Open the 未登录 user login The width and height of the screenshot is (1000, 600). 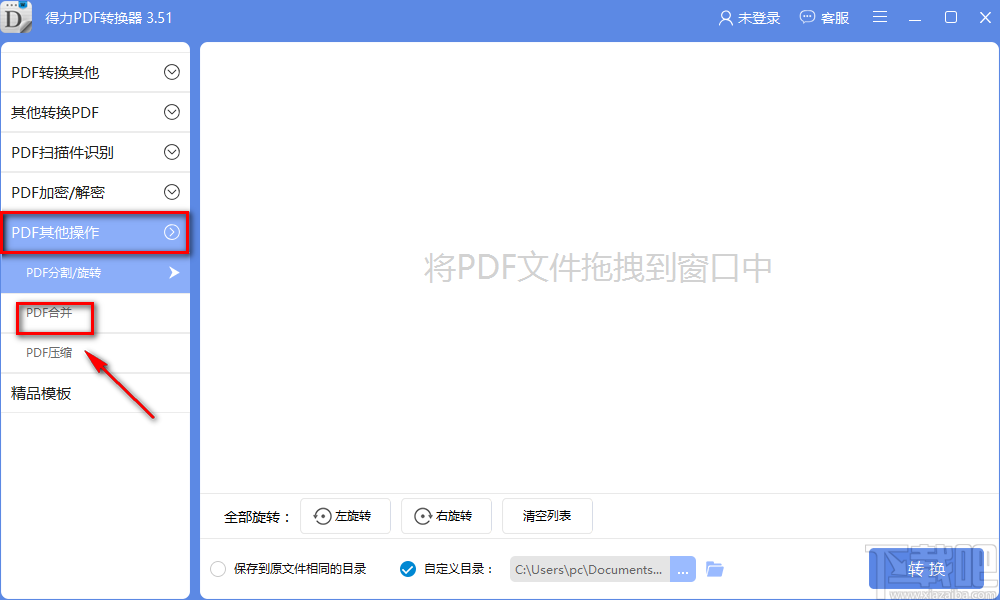pos(749,18)
